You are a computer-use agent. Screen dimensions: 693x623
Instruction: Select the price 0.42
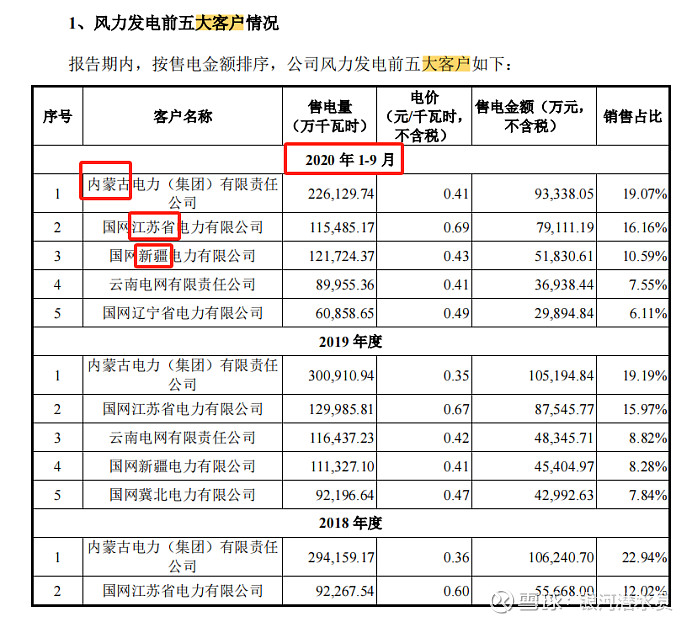(x=456, y=438)
